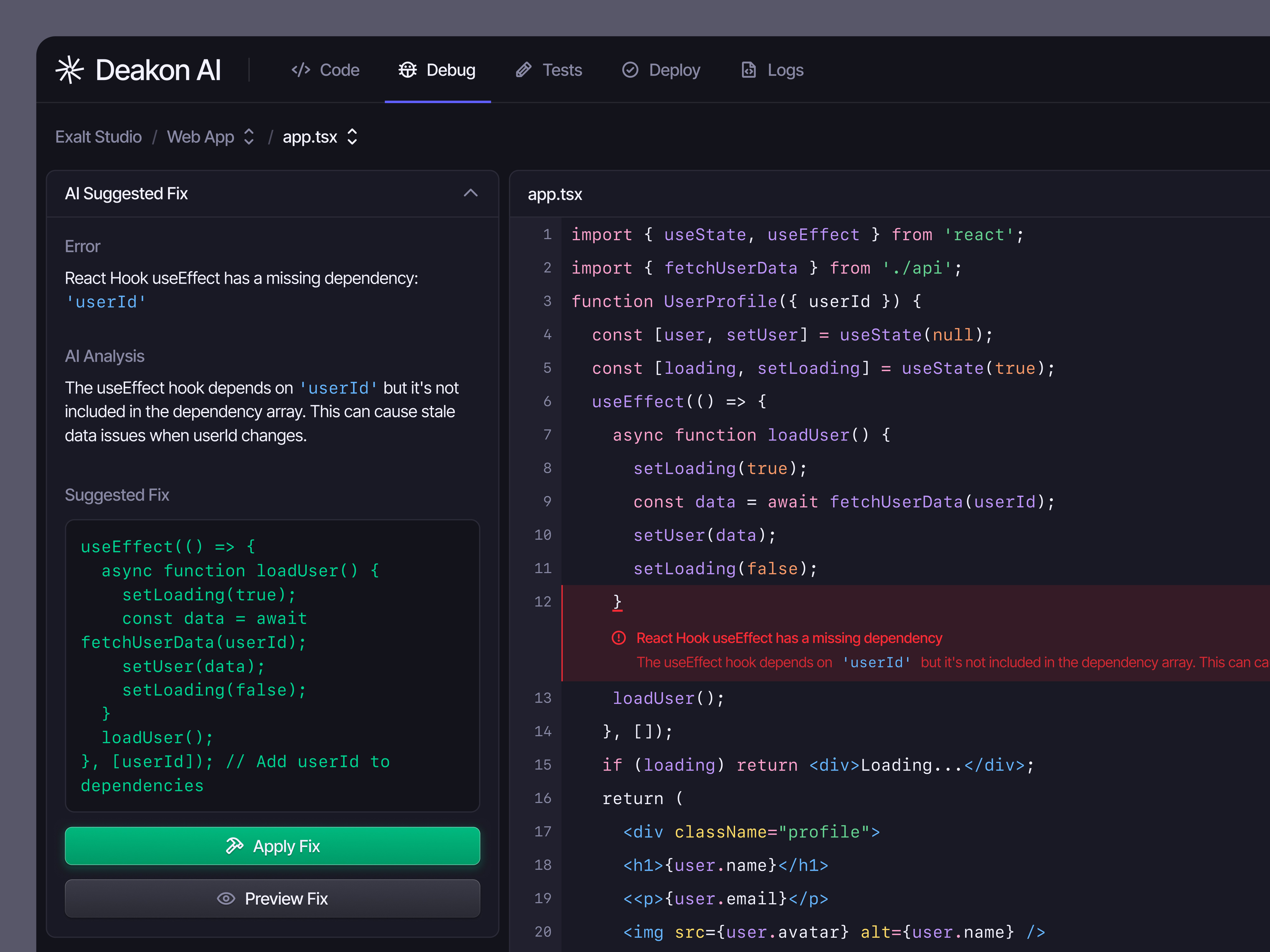Image resolution: width=1270 pixels, height=952 pixels.
Task: Click the "return (" line 16
Action: coord(643,798)
